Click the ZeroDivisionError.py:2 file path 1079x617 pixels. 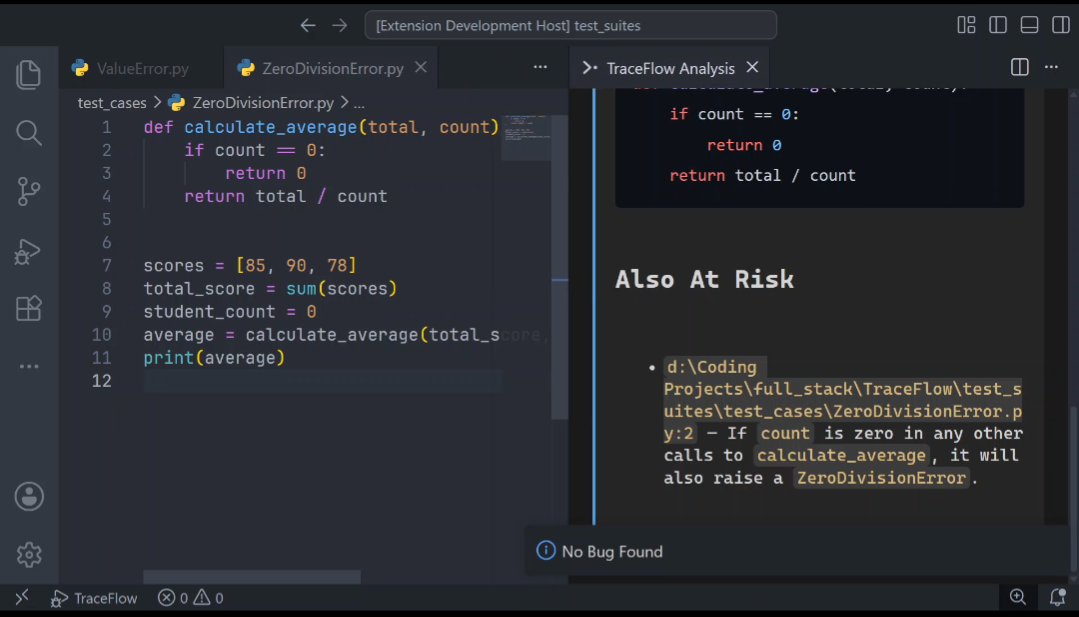coord(842,400)
